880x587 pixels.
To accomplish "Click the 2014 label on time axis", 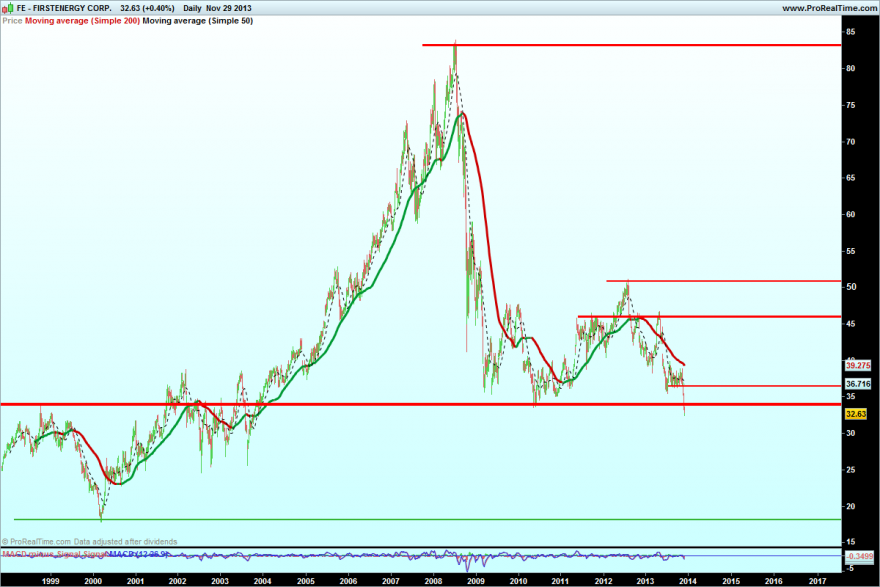I will (688, 581).
